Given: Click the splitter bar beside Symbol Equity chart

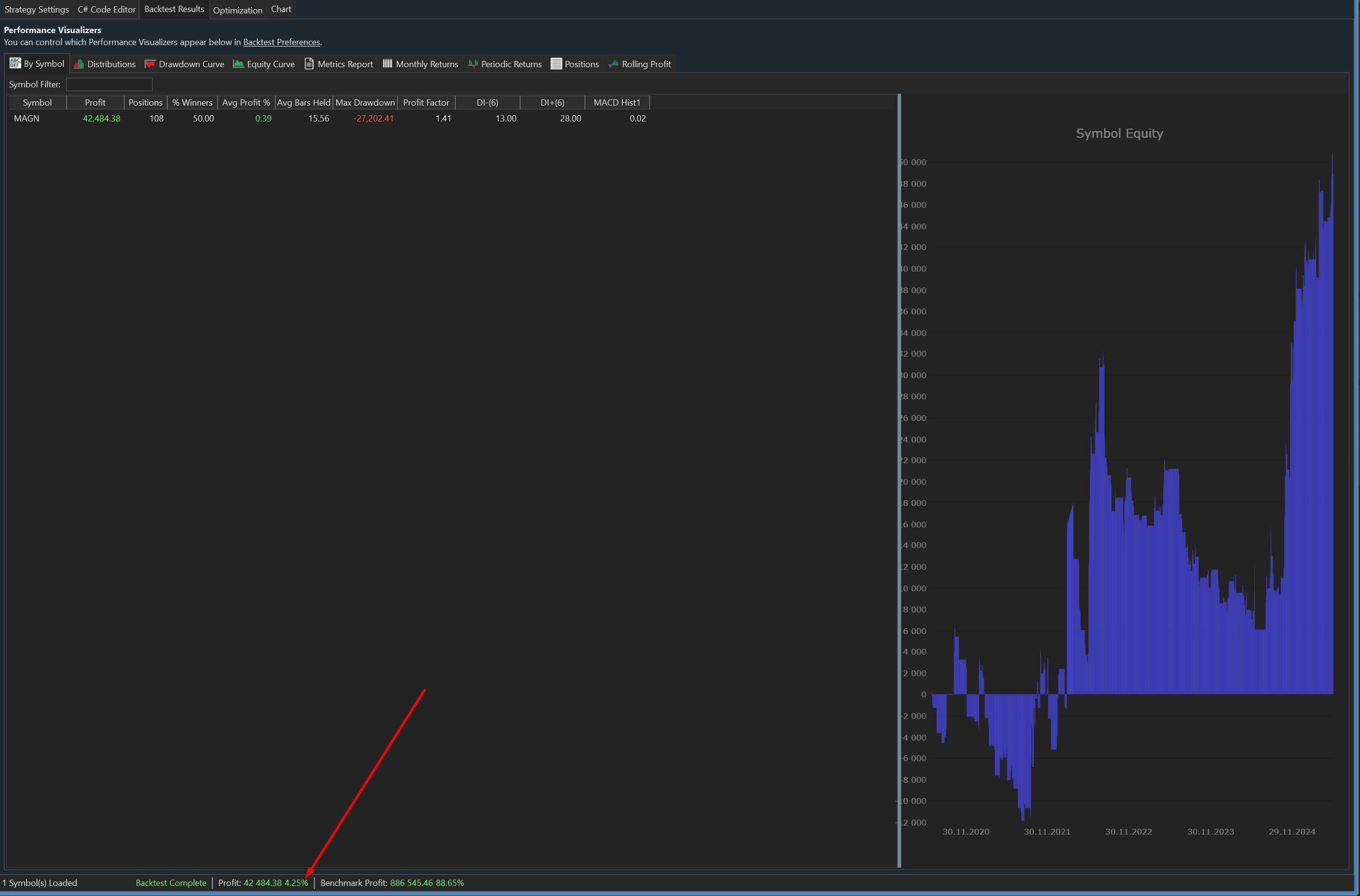Looking at the screenshot, I should [899, 480].
